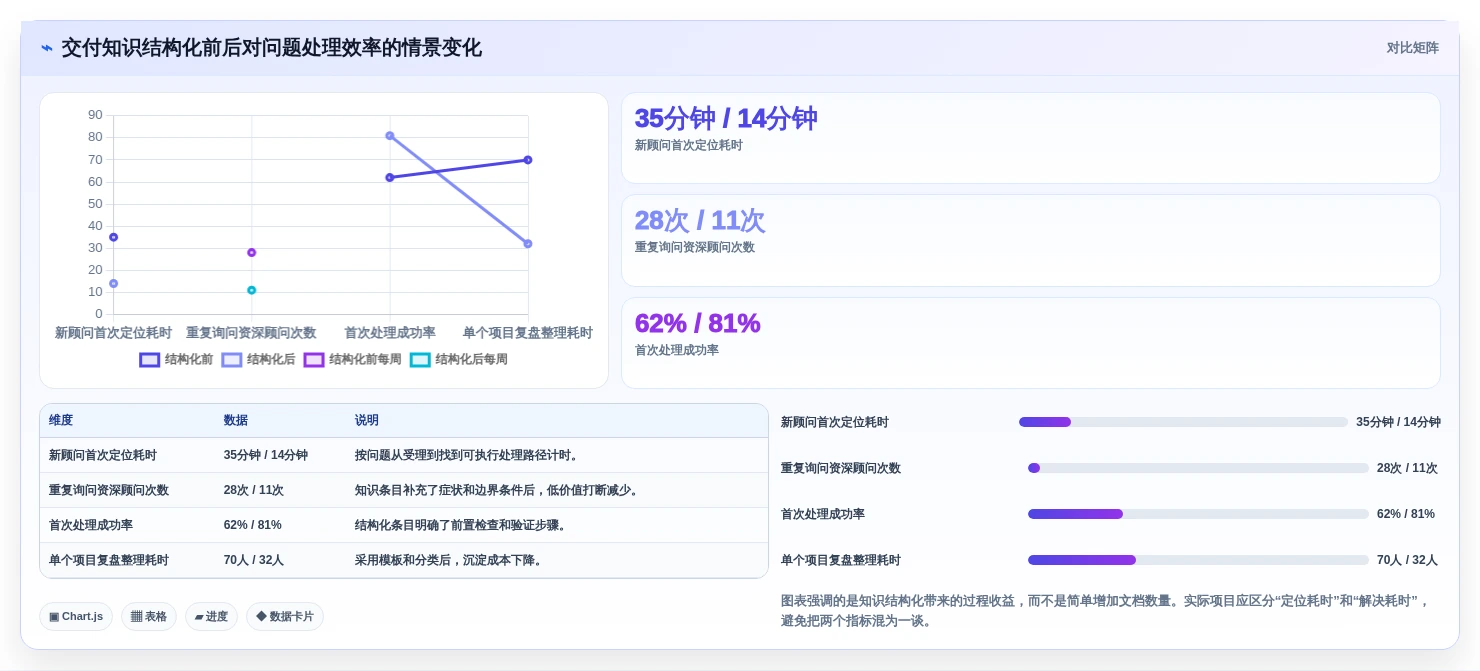The width and height of the screenshot is (1480, 671).
Task: Click the lightning icon beside the title
Action: pyautogui.click(x=47, y=48)
